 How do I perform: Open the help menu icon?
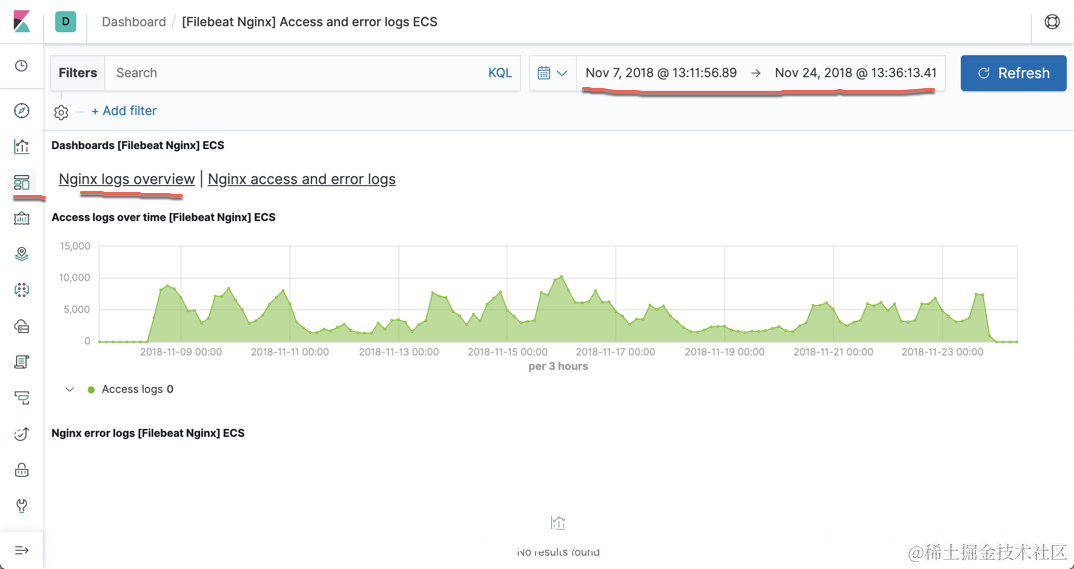coord(1052,21)
